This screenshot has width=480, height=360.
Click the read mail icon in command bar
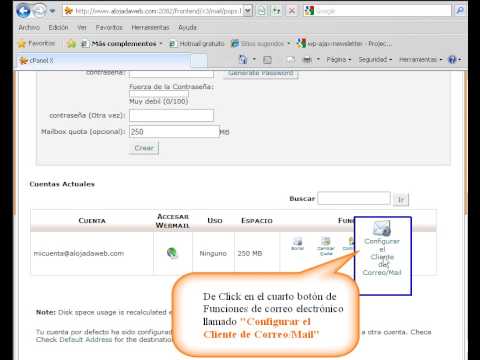pos(291,60)
